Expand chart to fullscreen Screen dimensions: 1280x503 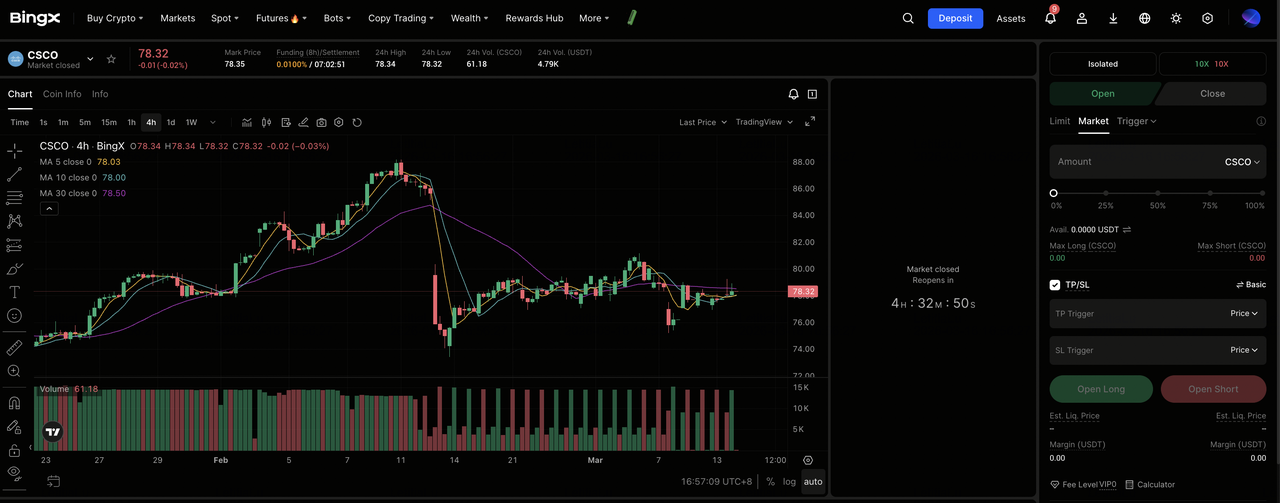point(810,122)
